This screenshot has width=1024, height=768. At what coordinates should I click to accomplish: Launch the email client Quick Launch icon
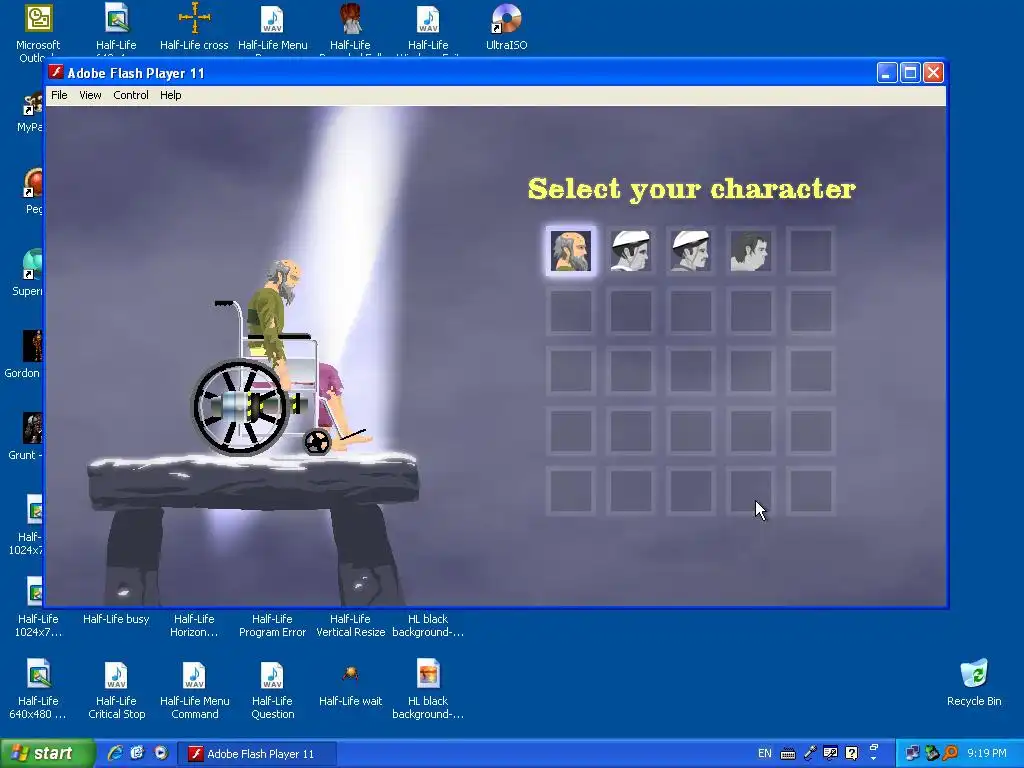(x=138, y=753)
